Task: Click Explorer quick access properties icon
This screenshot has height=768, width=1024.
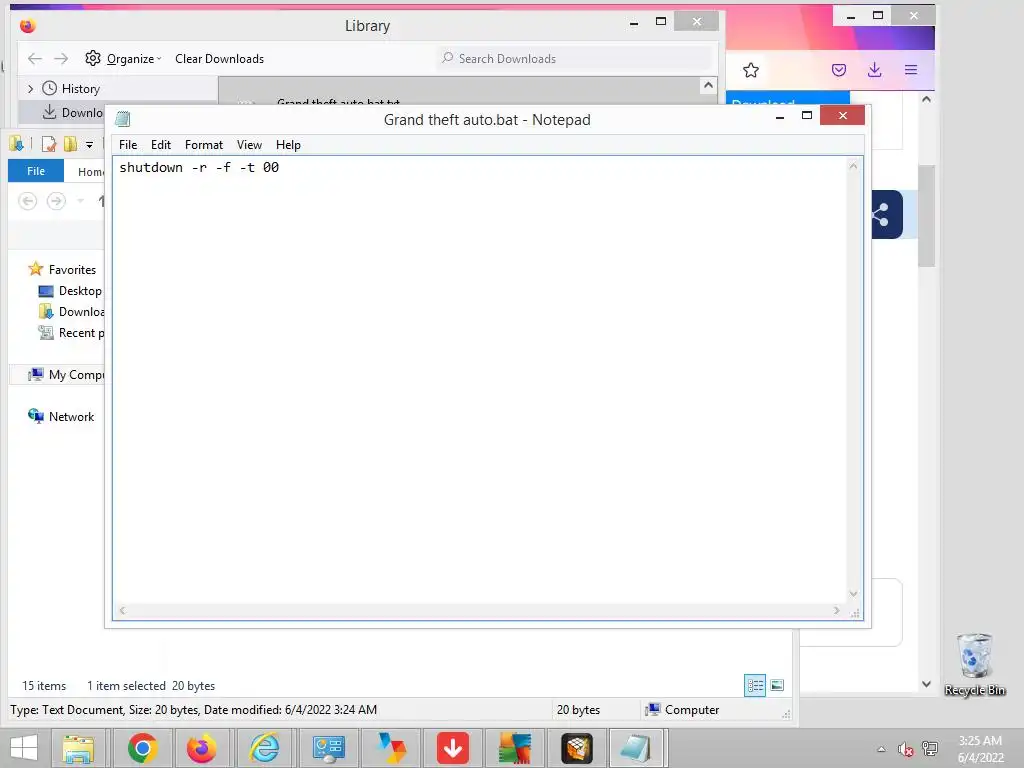Action: coord(48,144)
